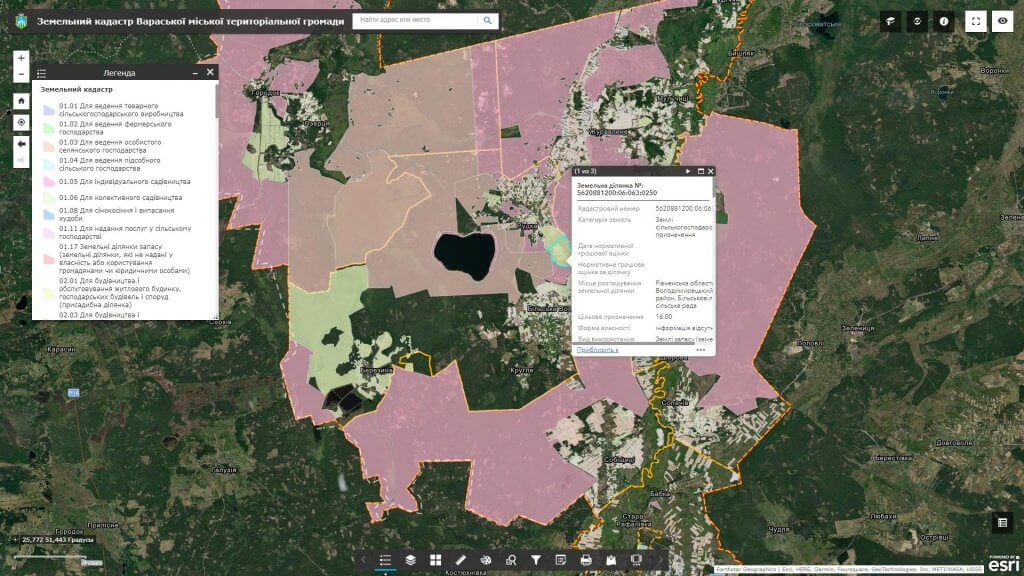Screen dimensions: 1024x576
Task: Open the Basemap gallery grid widget
Action: tap(436, 560)
